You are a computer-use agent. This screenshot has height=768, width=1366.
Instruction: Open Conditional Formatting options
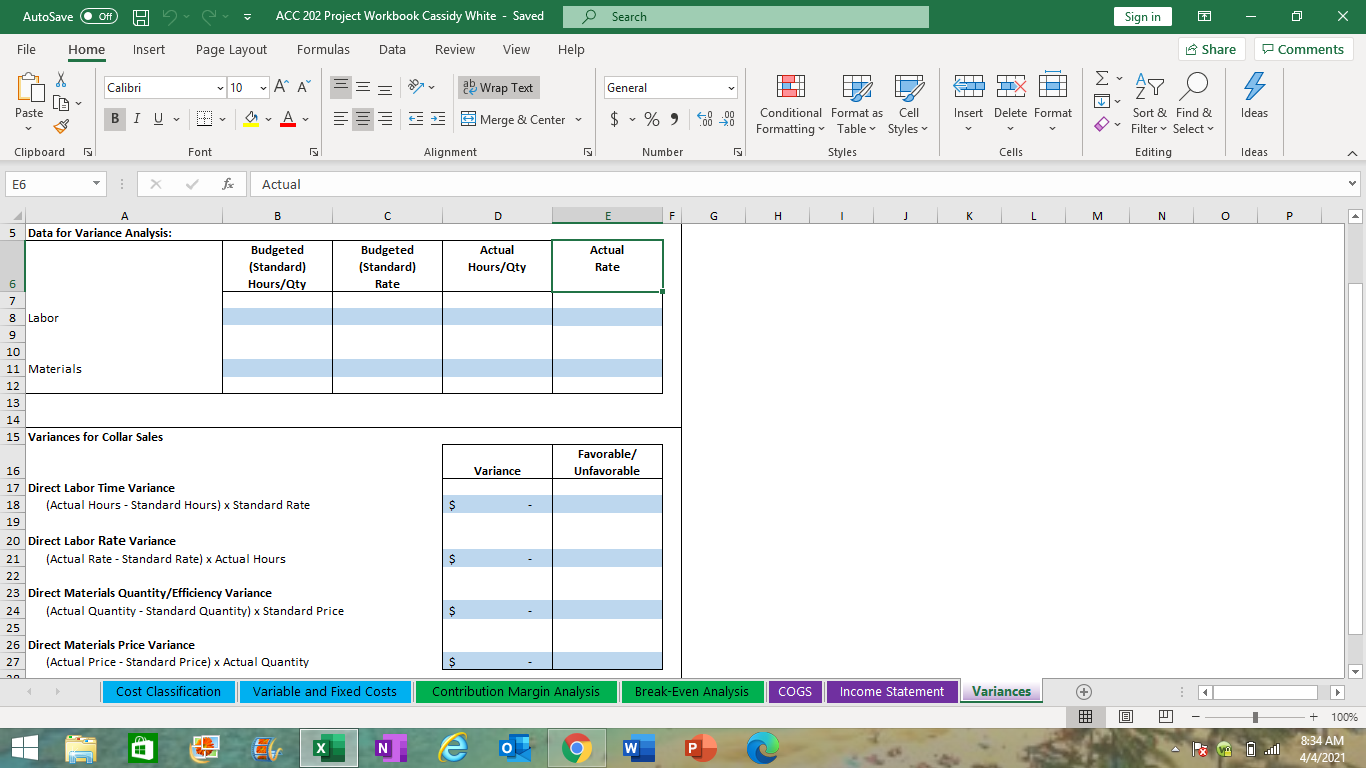click(x=789, y=105)
